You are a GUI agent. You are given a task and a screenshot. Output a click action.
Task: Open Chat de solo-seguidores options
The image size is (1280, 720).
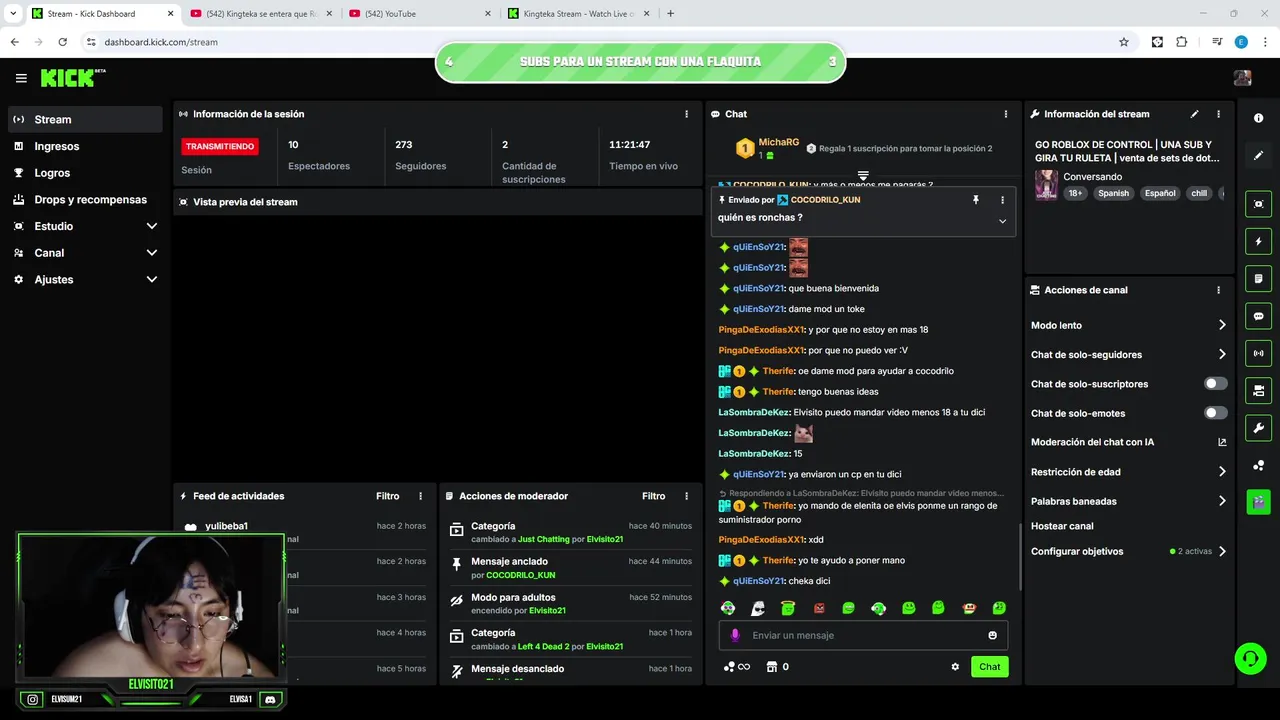(x=1129, y=354)
